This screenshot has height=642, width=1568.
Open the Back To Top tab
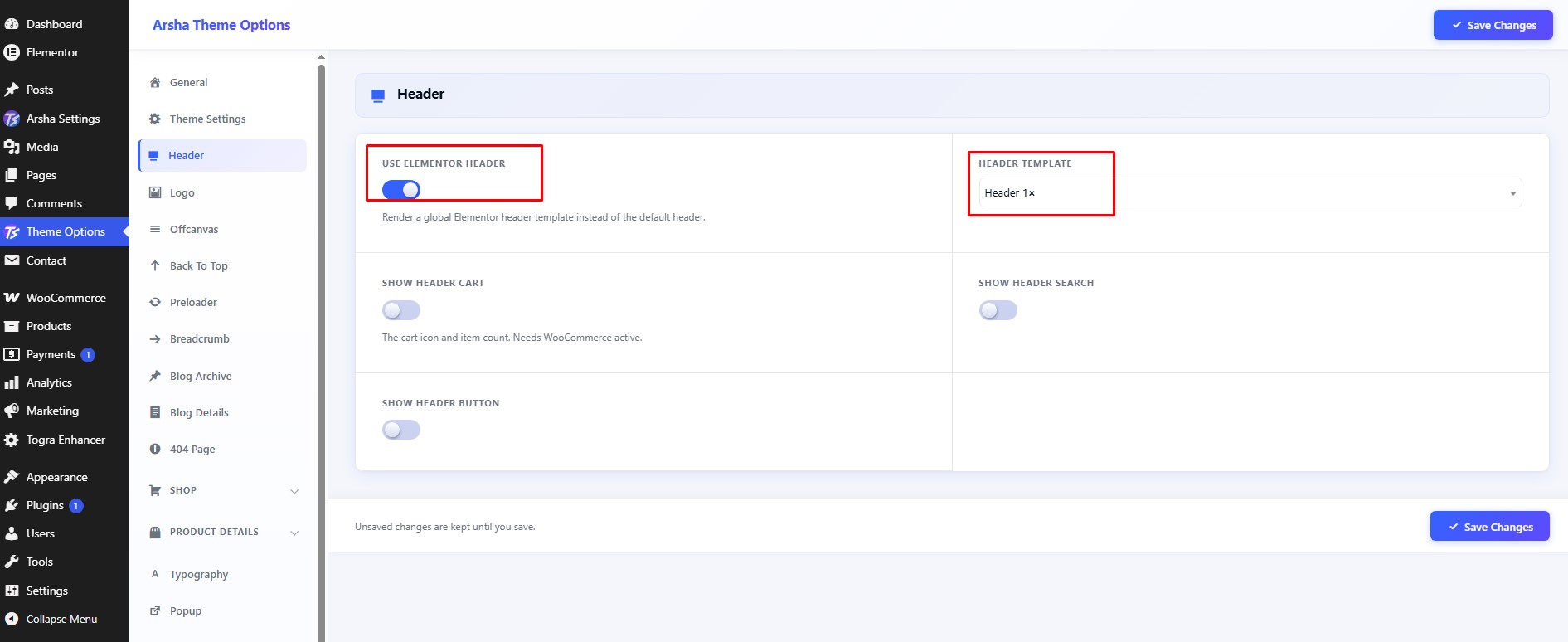[222, 265]
